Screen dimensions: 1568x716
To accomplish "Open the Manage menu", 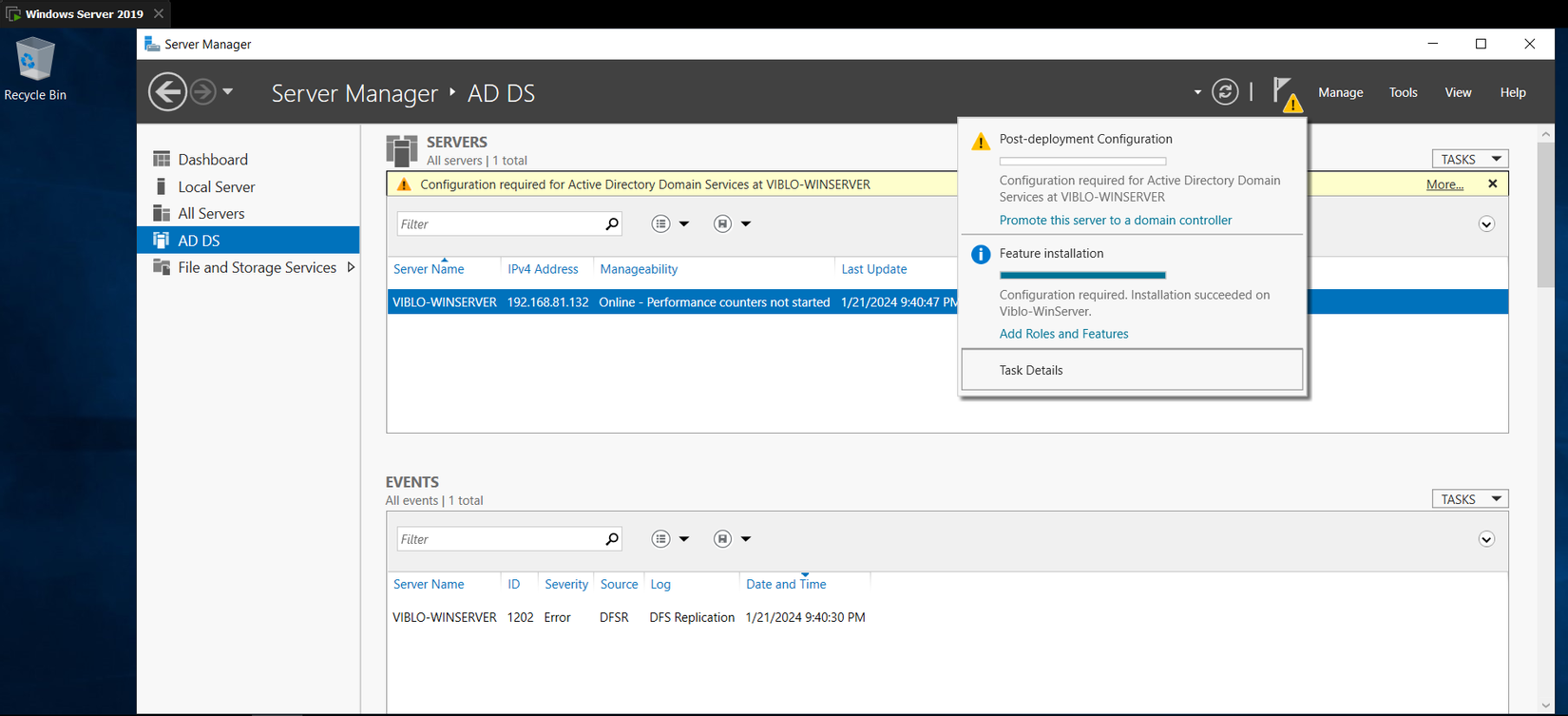I will tap(1341, 92).
